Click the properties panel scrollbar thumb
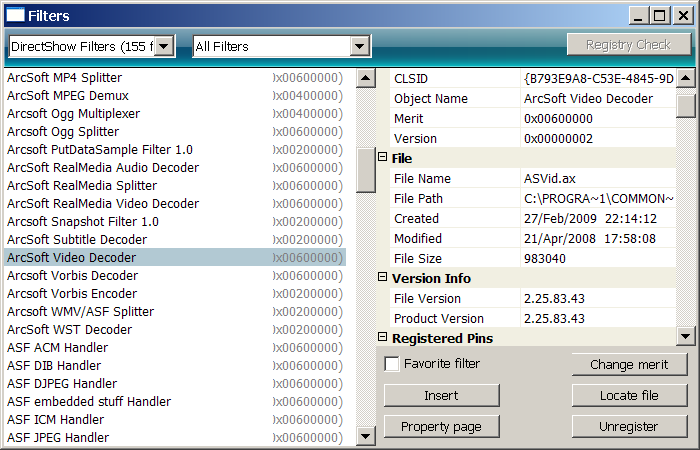The image size is (700, 450). click(686, 106)
